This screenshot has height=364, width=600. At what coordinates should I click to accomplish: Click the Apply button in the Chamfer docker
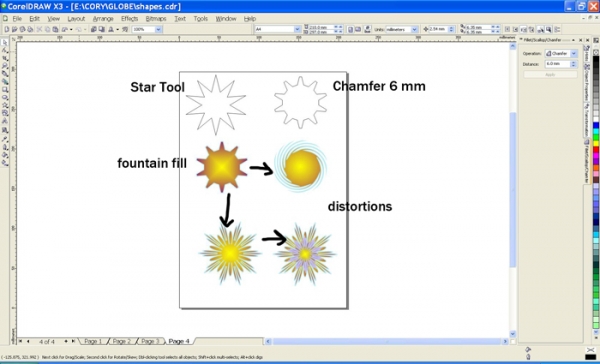pos(550,75)
